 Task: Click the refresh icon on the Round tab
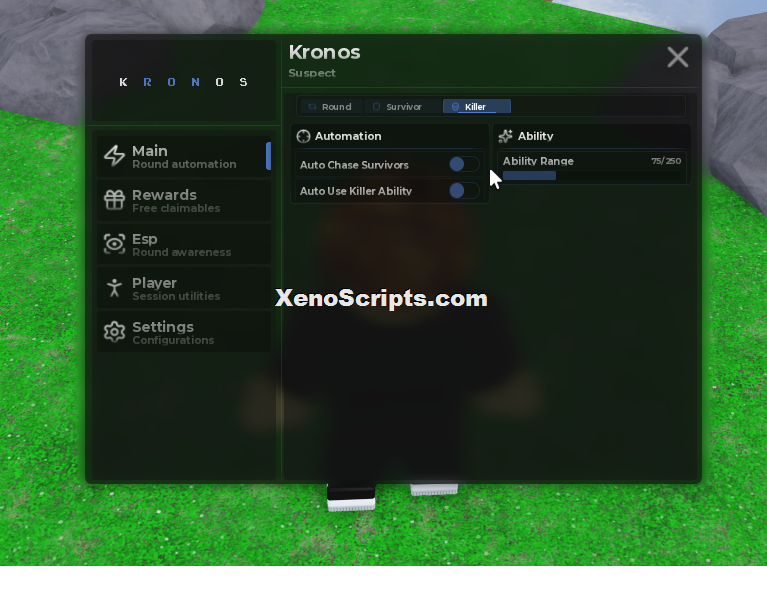(x=312, y=107)
